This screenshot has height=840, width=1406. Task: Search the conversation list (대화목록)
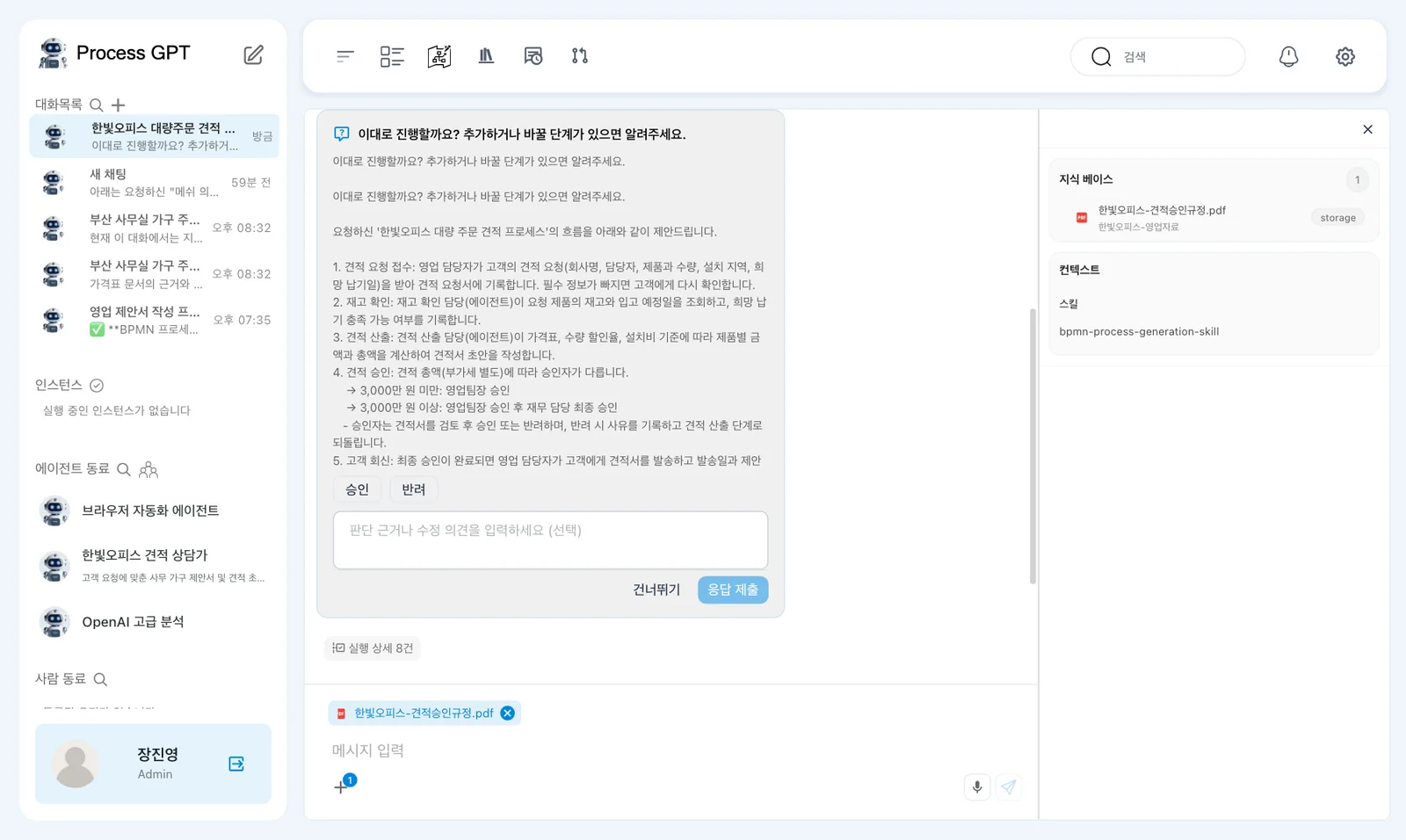(97, 105)
